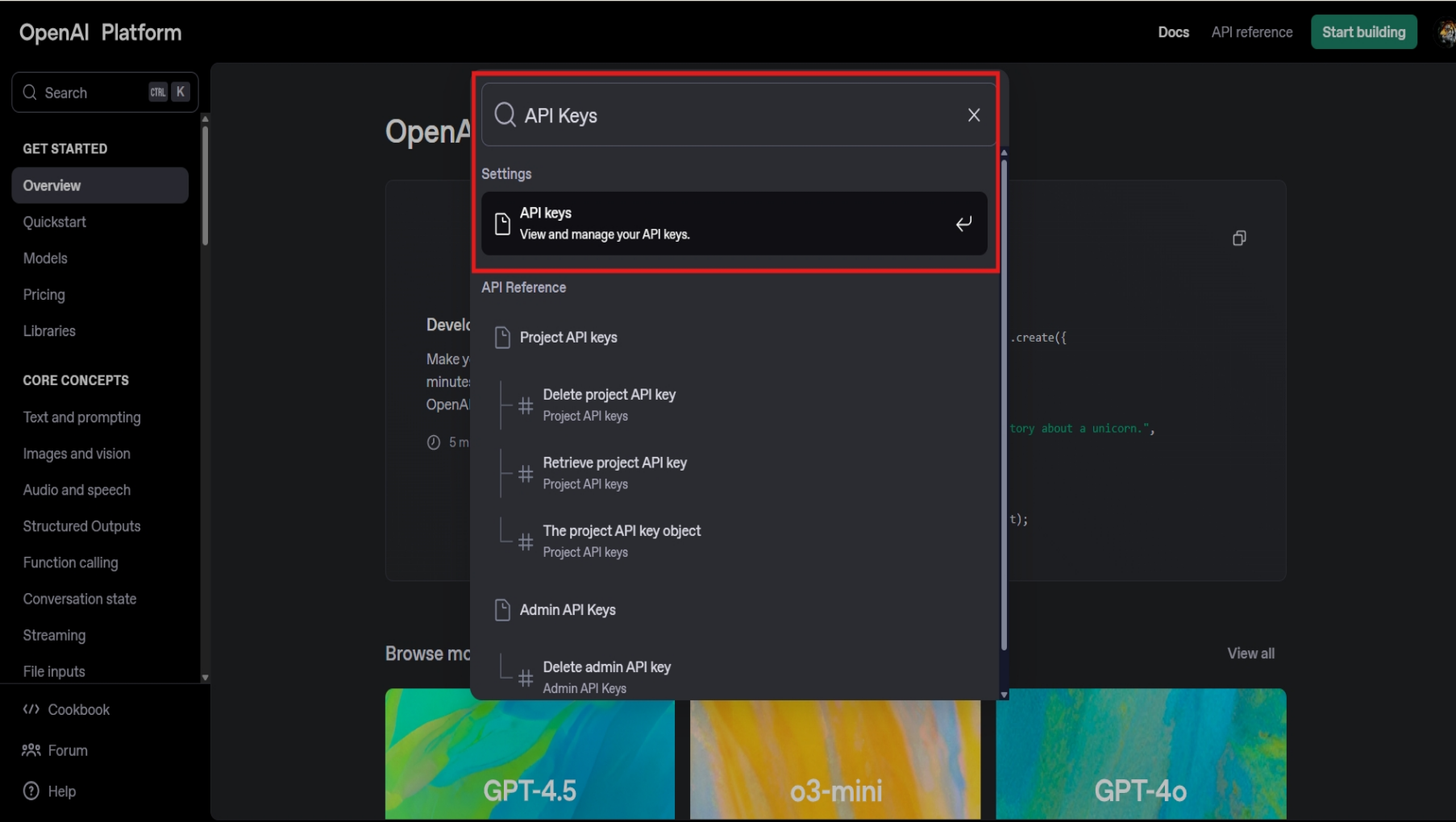Image resolution: width=1456 pixels, height=822 pixels.
Task: Click the Start building button
Action: coord(1364,32)
